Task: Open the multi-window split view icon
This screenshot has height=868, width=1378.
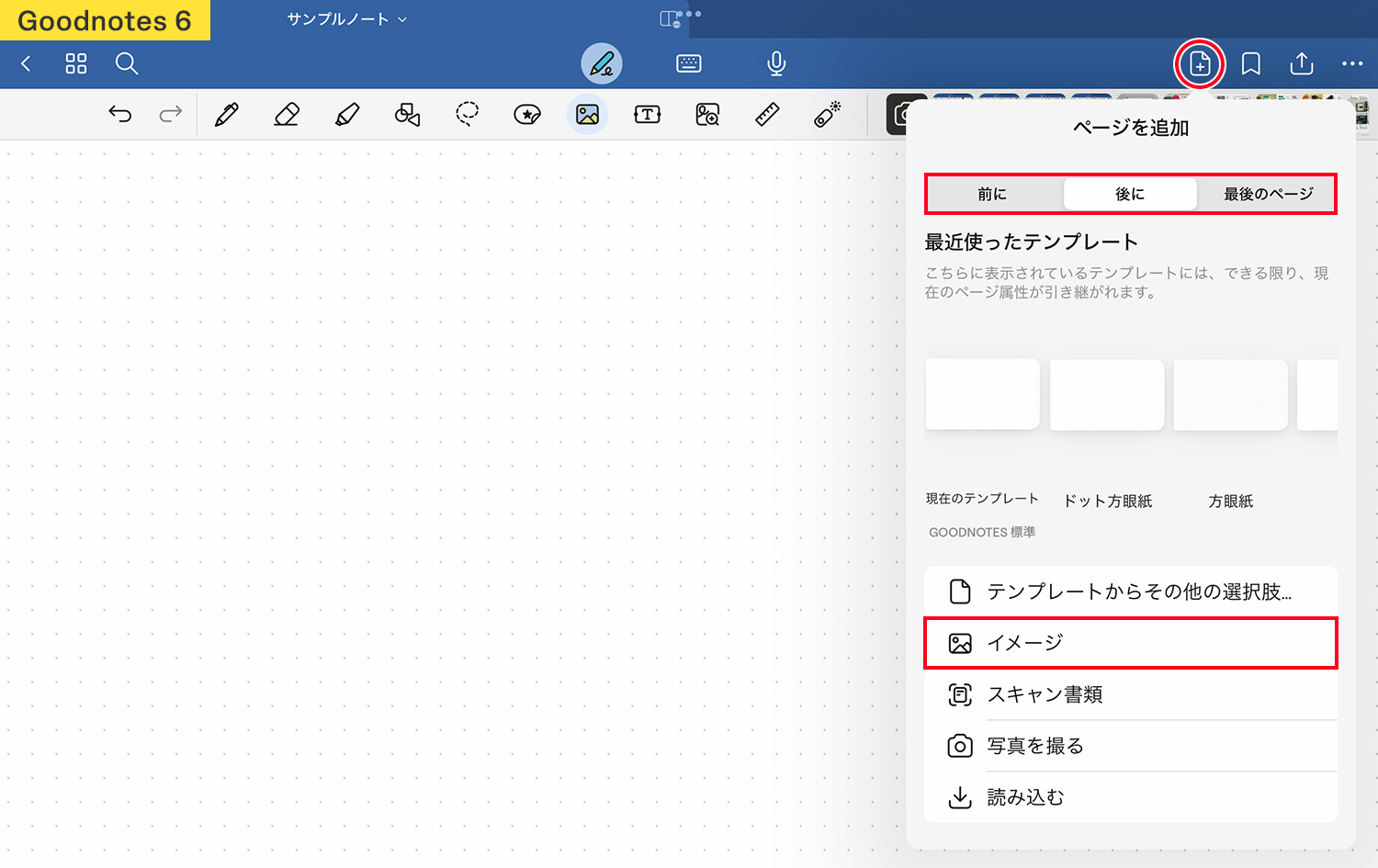Action: [671, 18]
